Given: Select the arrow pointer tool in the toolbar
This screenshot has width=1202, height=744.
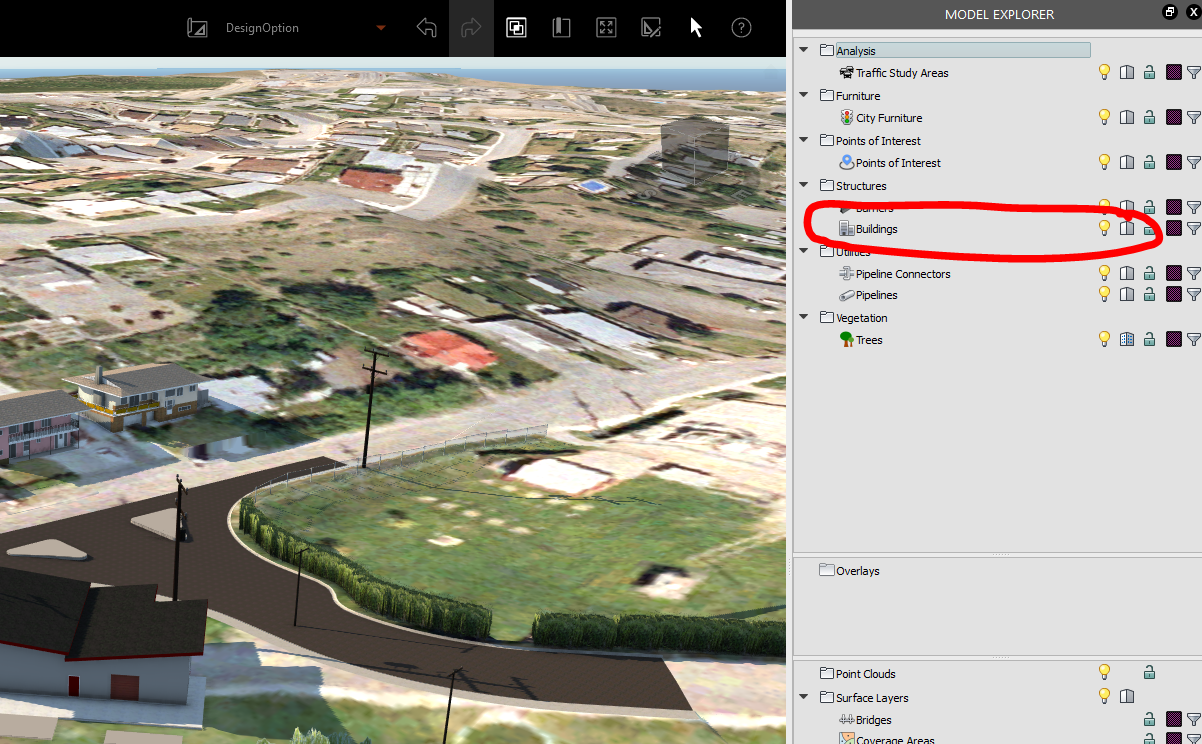Looking at the screenshot, I should coord(695,28).
